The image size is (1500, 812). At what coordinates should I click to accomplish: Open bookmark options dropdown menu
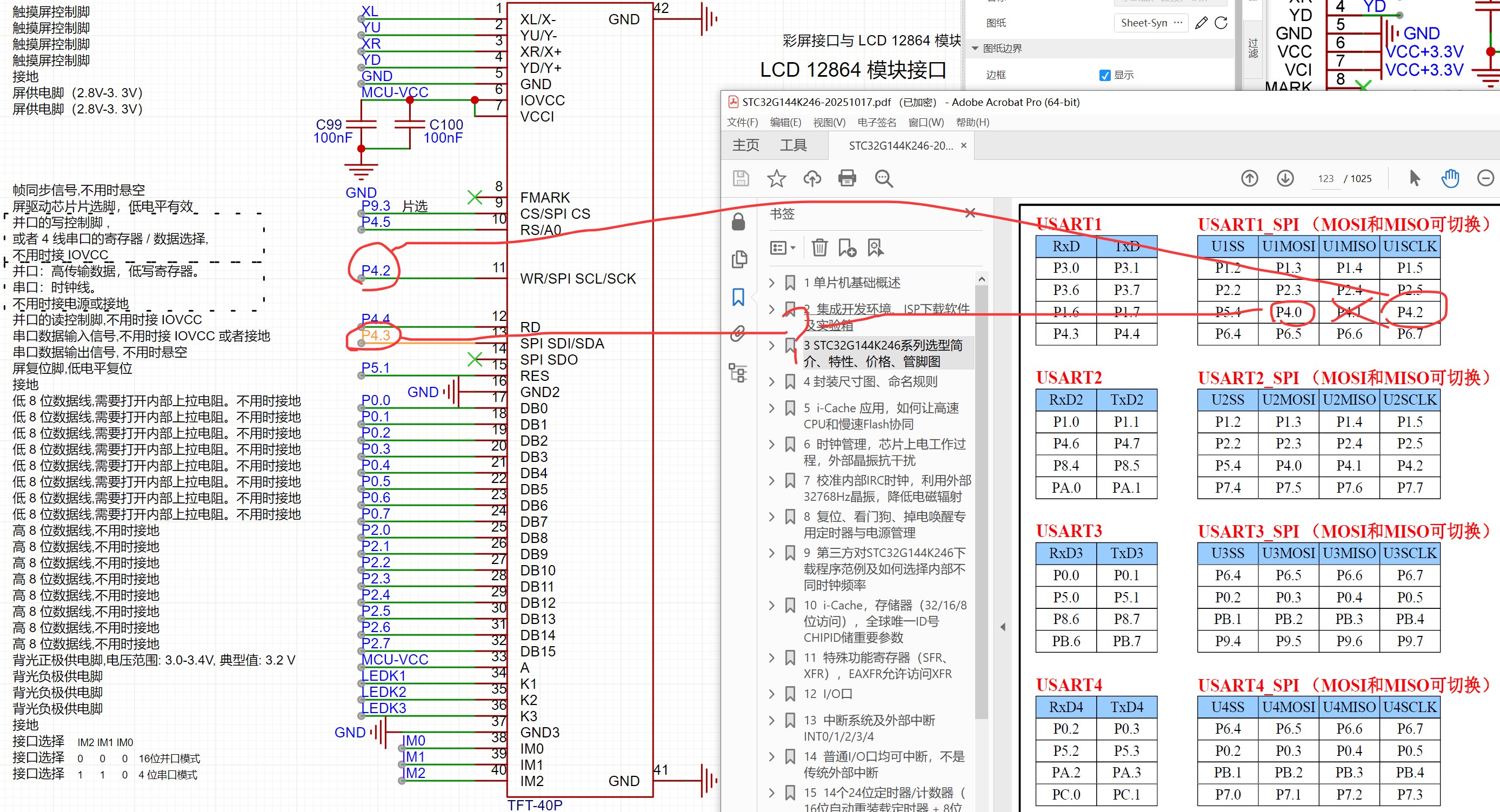click(782, 248)
